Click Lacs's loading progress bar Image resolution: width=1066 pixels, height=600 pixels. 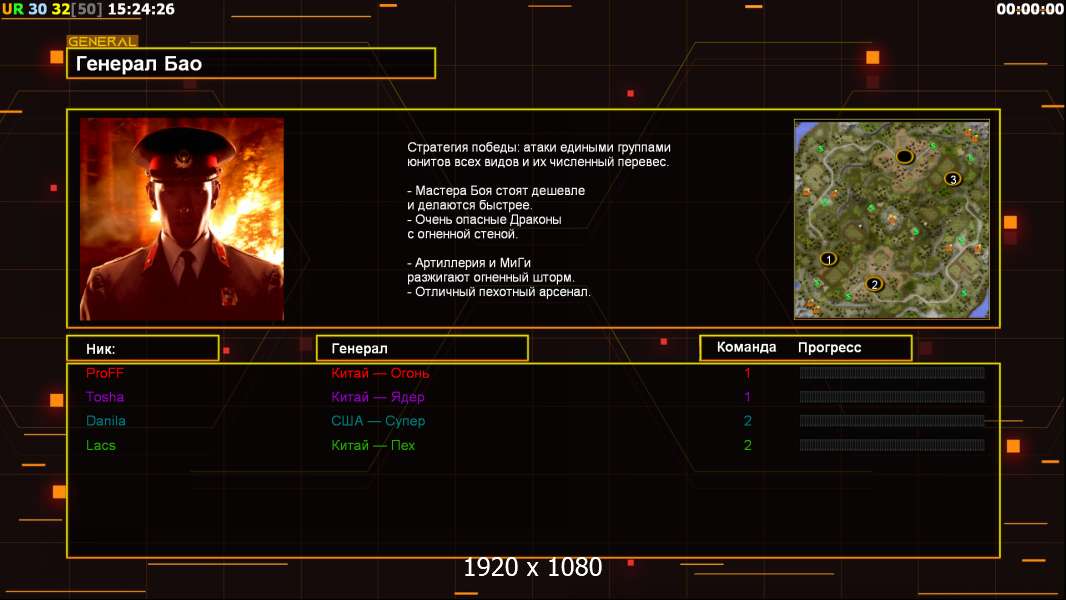coord(891,445)
